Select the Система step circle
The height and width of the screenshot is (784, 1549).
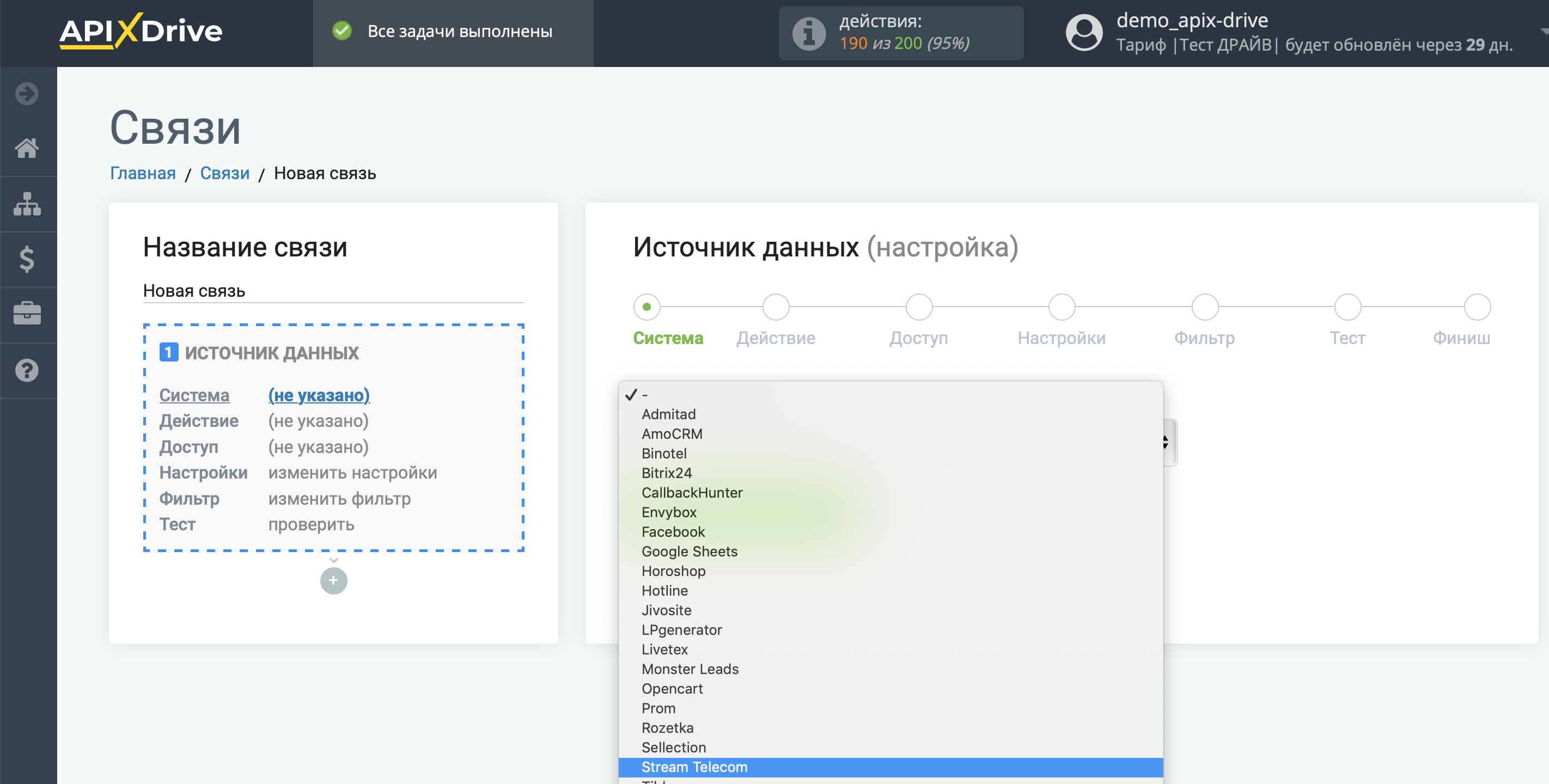coord(647,307)
